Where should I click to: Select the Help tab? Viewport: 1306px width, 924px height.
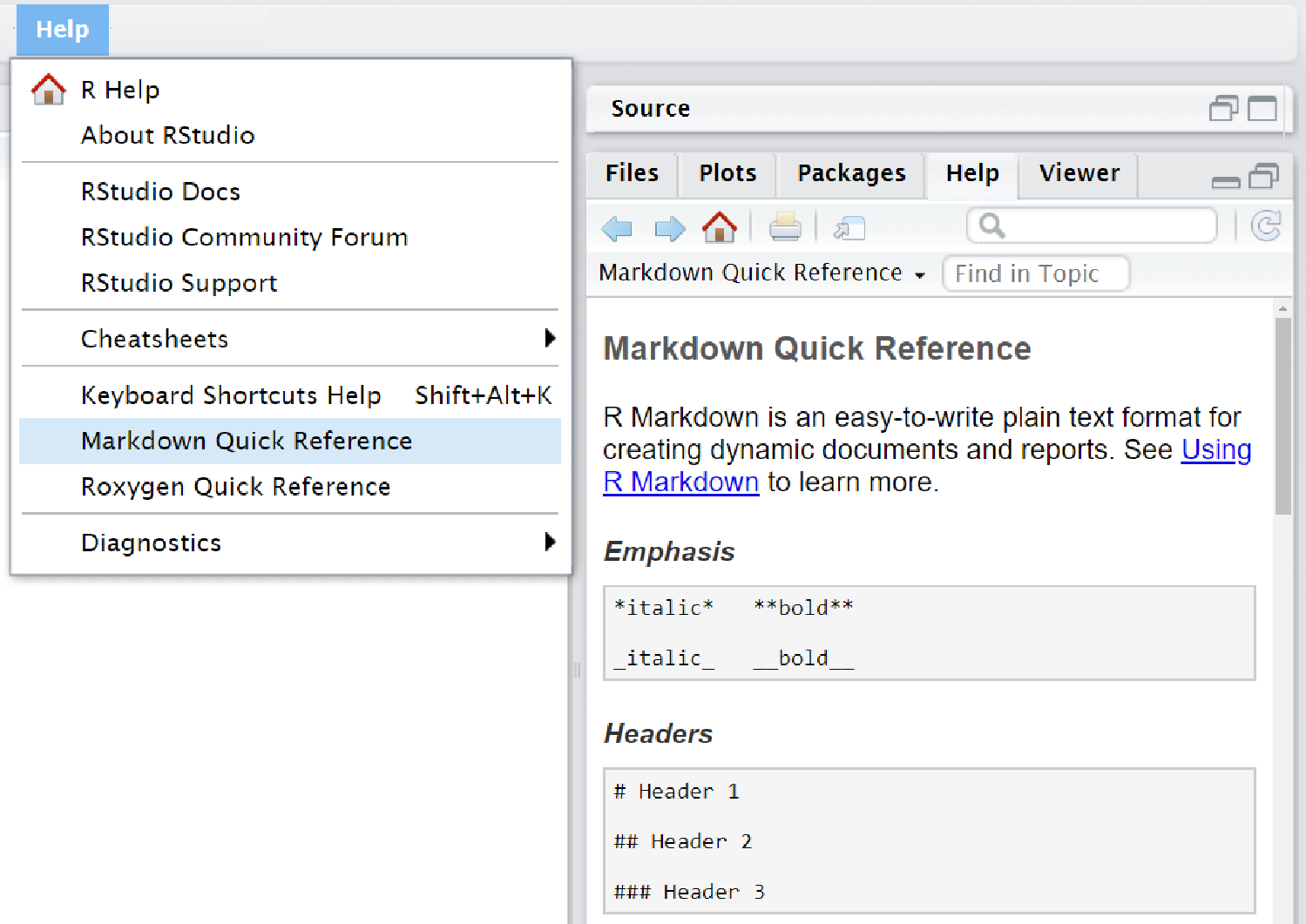[972, 173]
